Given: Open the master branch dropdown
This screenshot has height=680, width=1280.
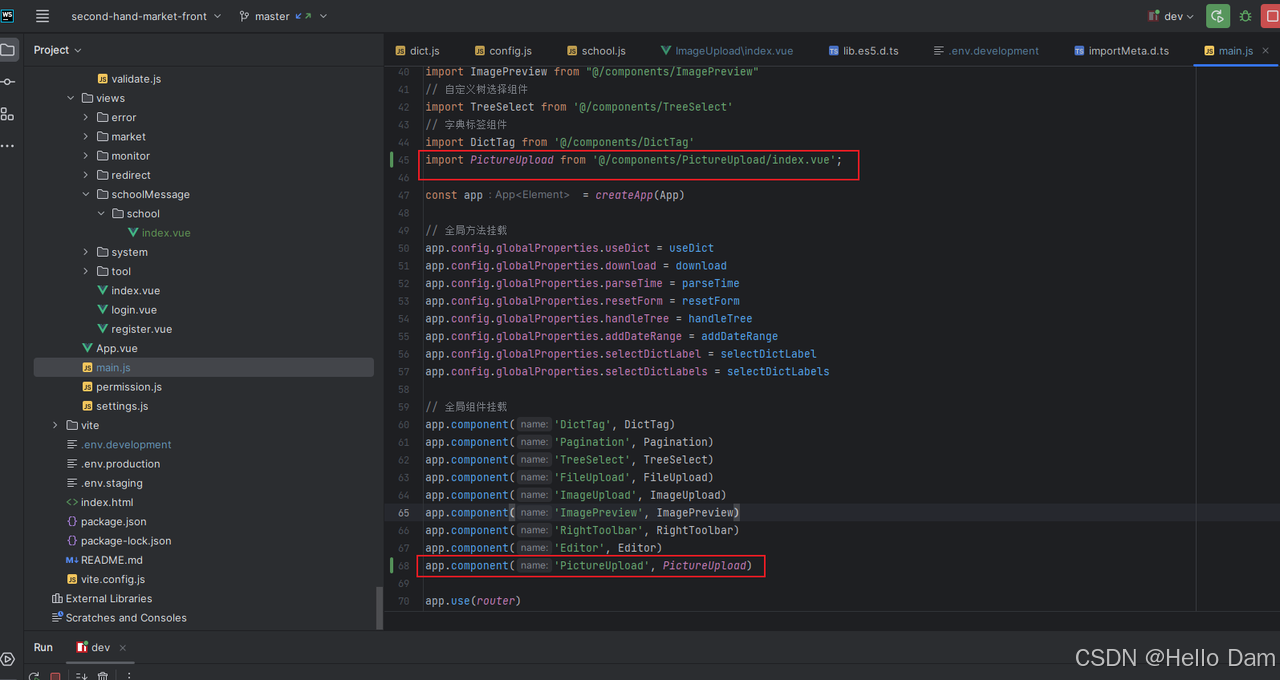Looking at the screenshot, I should (x=284, y=16).
